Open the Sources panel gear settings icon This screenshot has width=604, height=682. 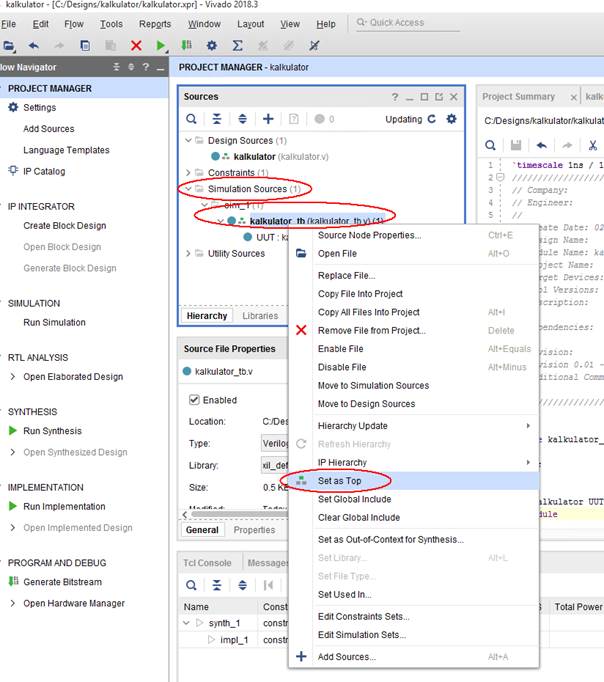click(451, 119)
